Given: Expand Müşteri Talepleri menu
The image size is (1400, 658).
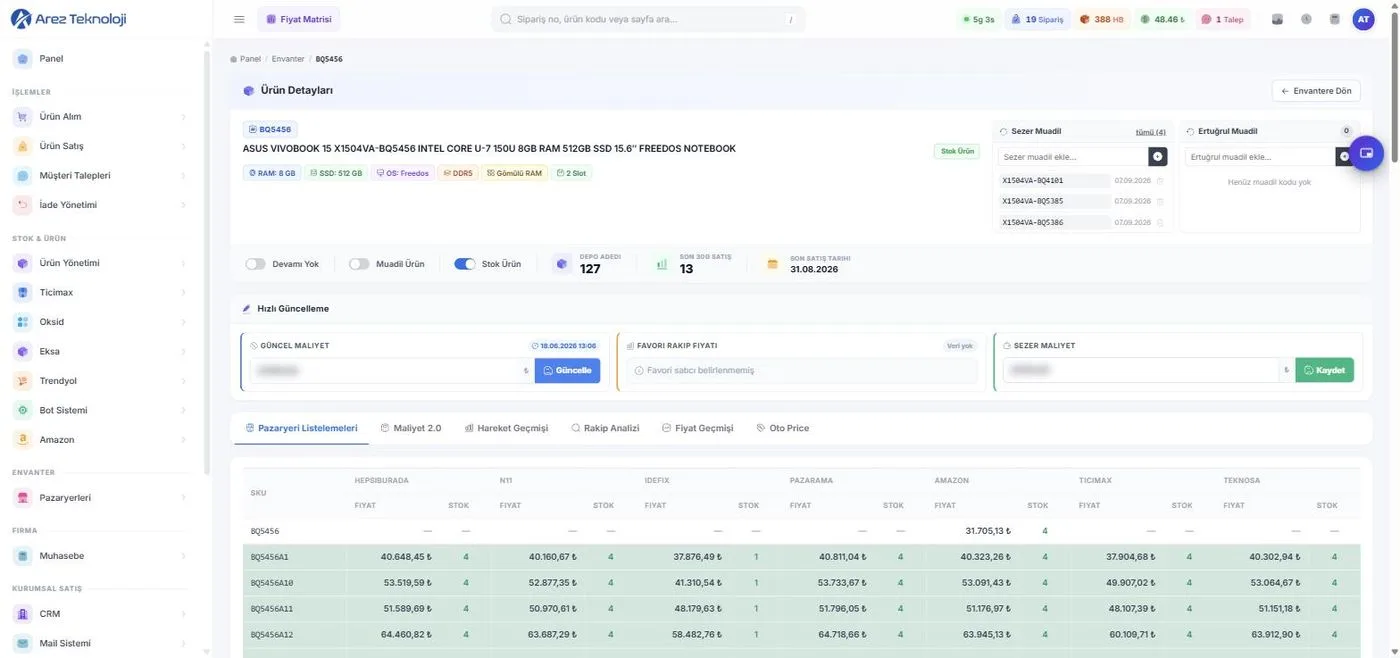Looking at the screenshot, I should click(100, 176).
